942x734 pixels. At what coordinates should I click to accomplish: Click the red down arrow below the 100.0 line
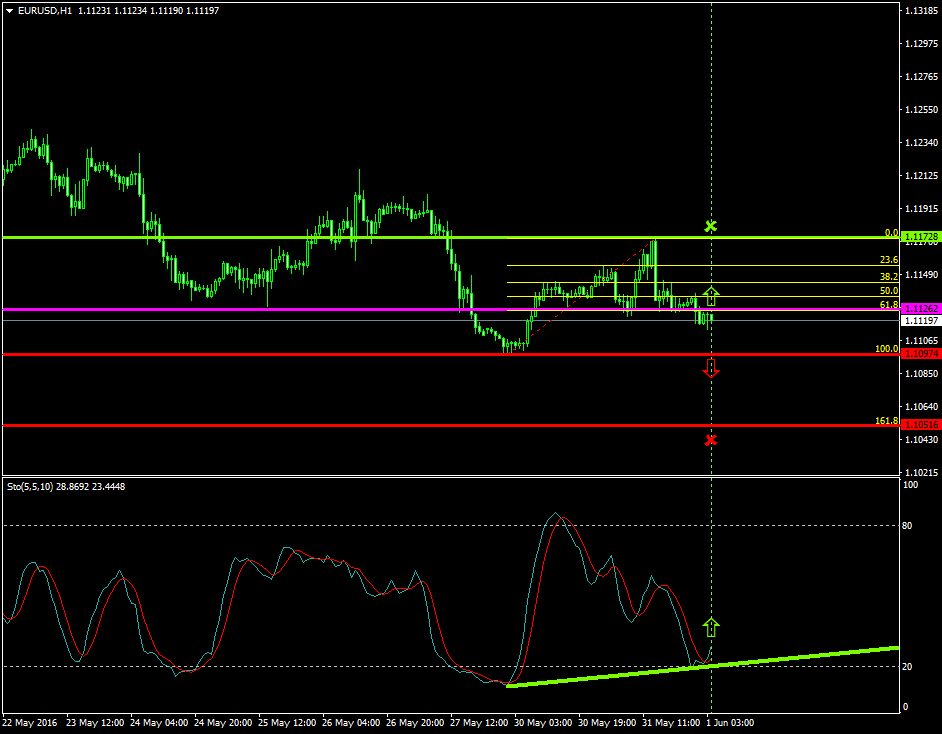711,368
